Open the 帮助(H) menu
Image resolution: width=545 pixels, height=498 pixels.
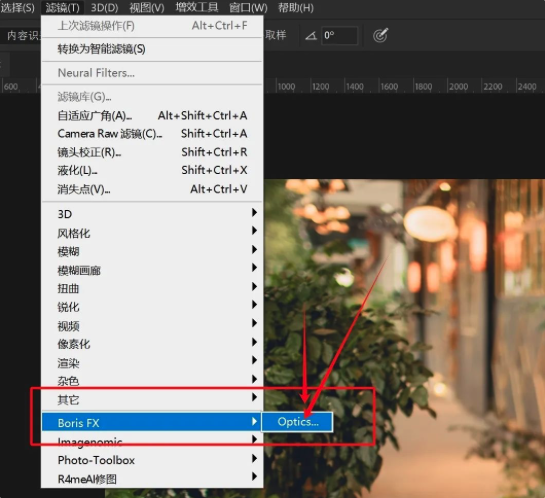point(296,8)
